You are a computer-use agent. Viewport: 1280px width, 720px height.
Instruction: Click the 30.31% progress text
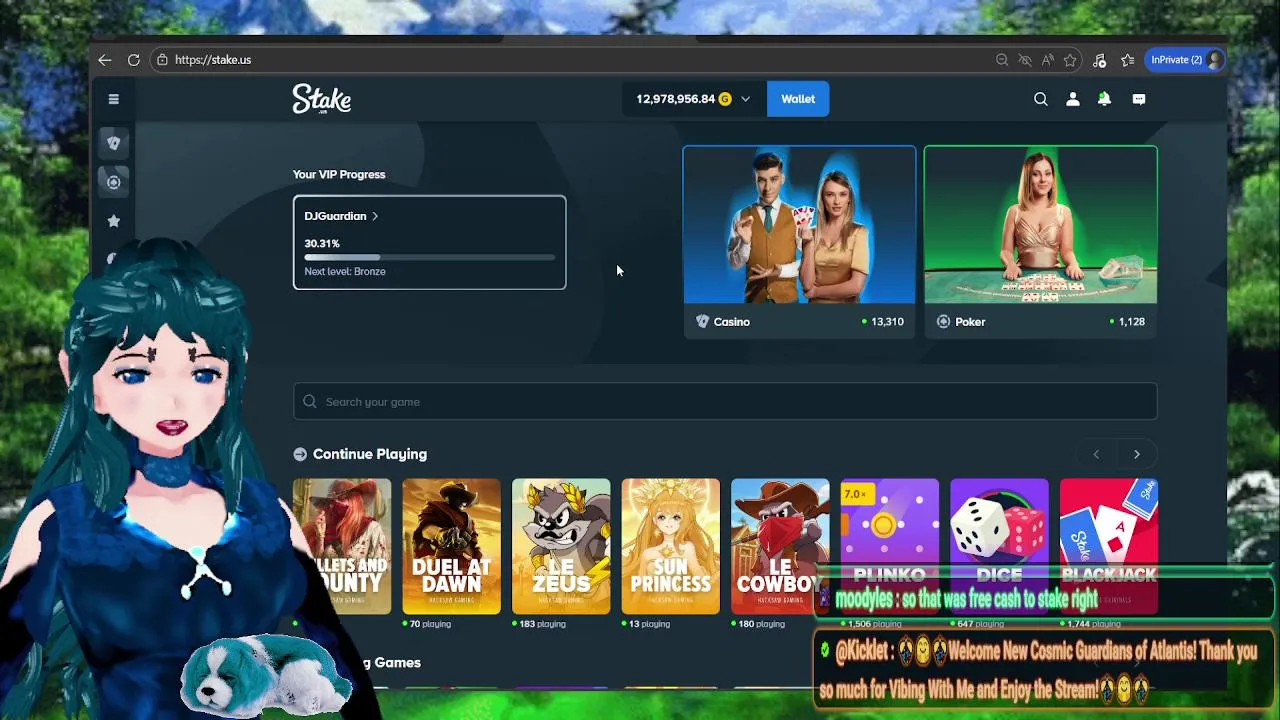(x=322, y=243)
